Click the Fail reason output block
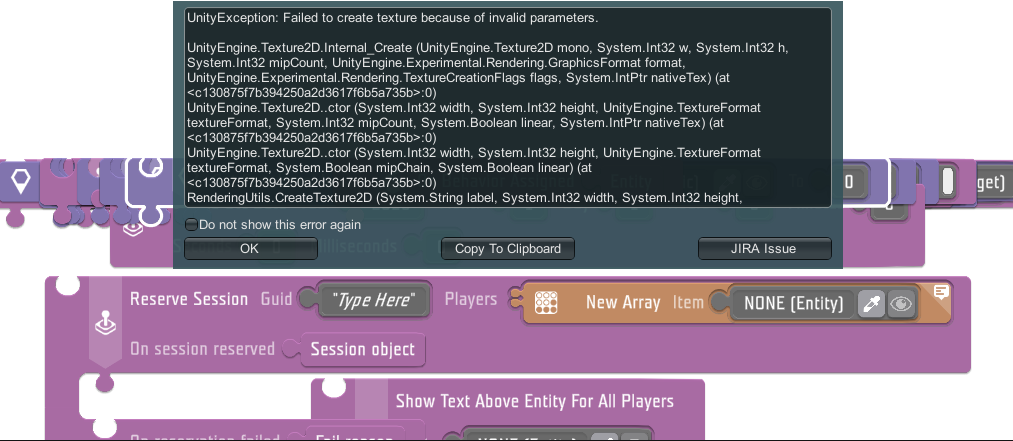The width and height of the screenshot is (1013, 441). 350,435
